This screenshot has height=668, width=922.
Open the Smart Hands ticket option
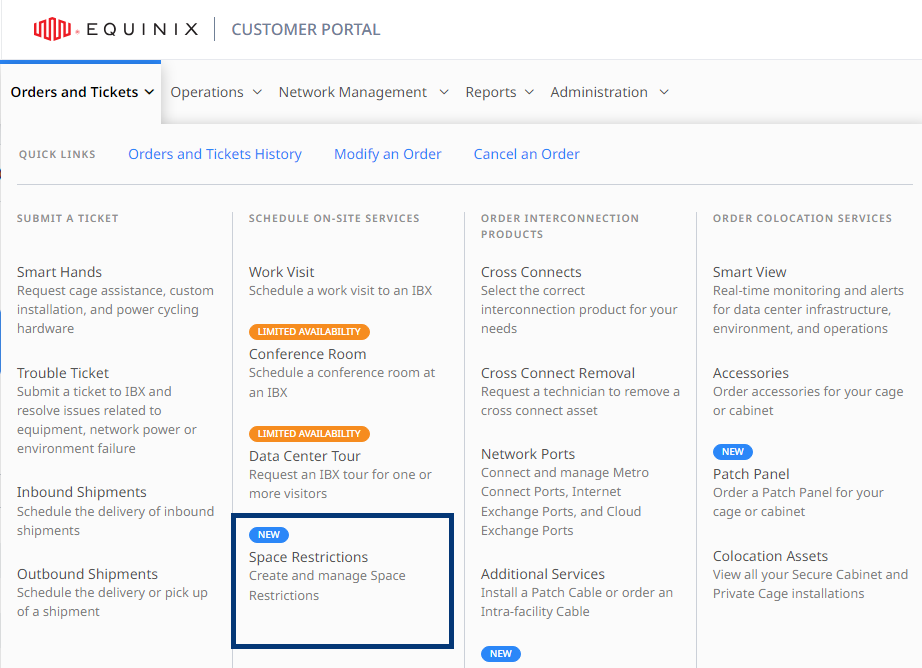click(x=59, y=272)
